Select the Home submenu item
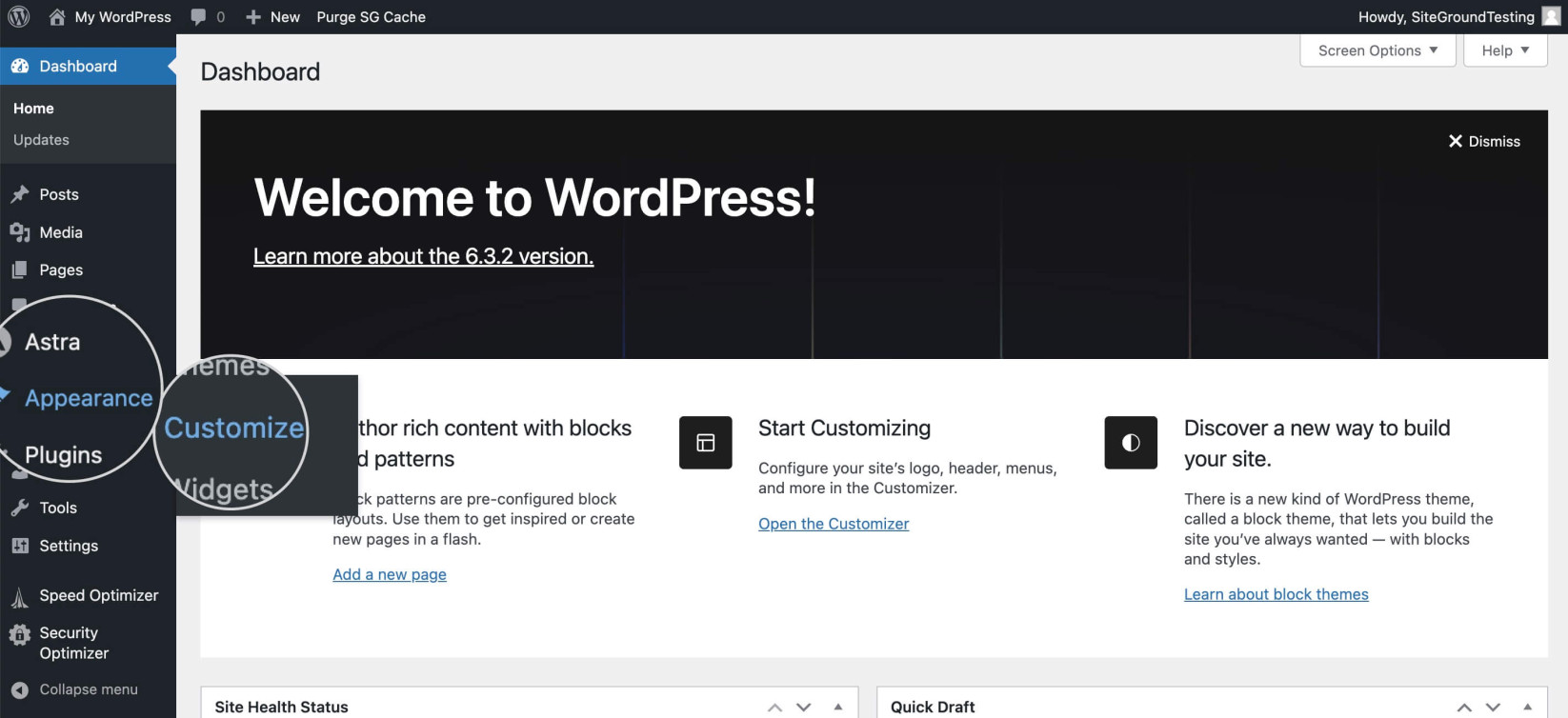The width and height of the screenshot is (1568, 718). pos(33,109)
